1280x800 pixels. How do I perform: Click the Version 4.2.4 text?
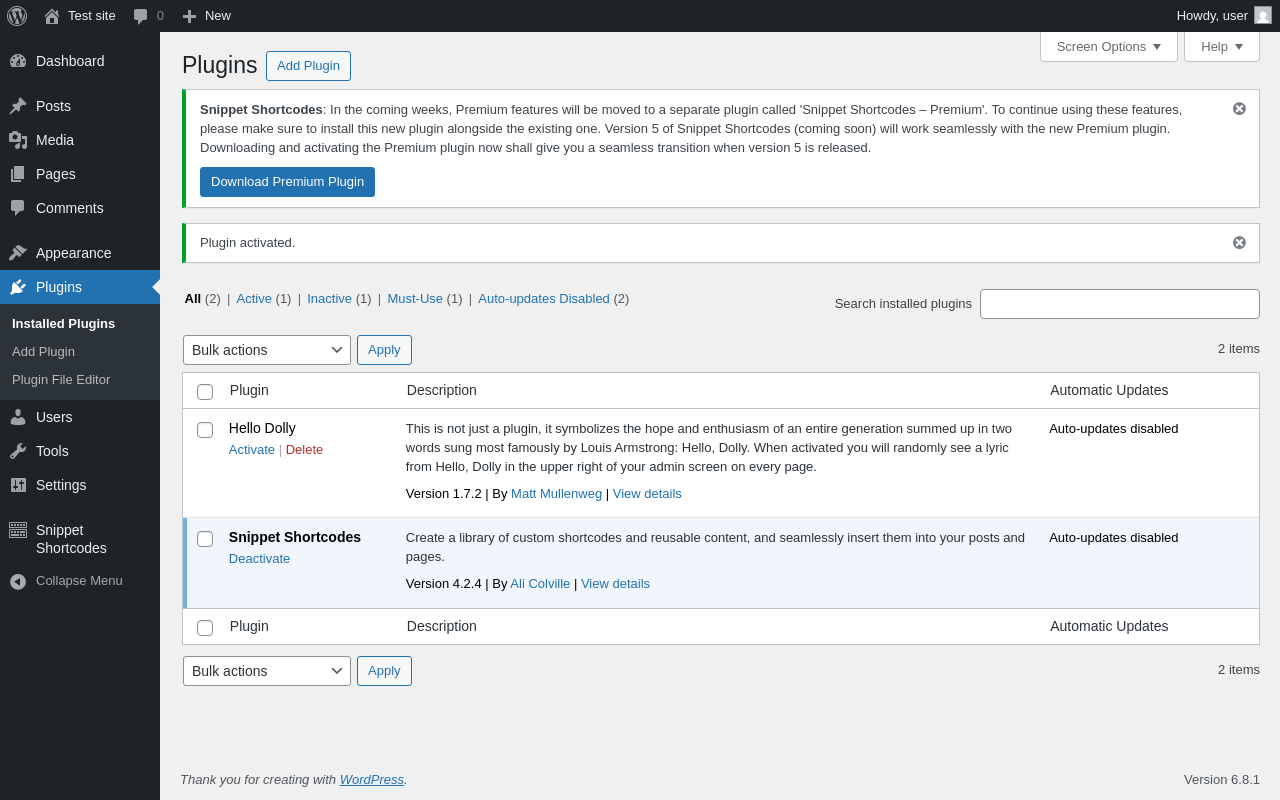444,584
